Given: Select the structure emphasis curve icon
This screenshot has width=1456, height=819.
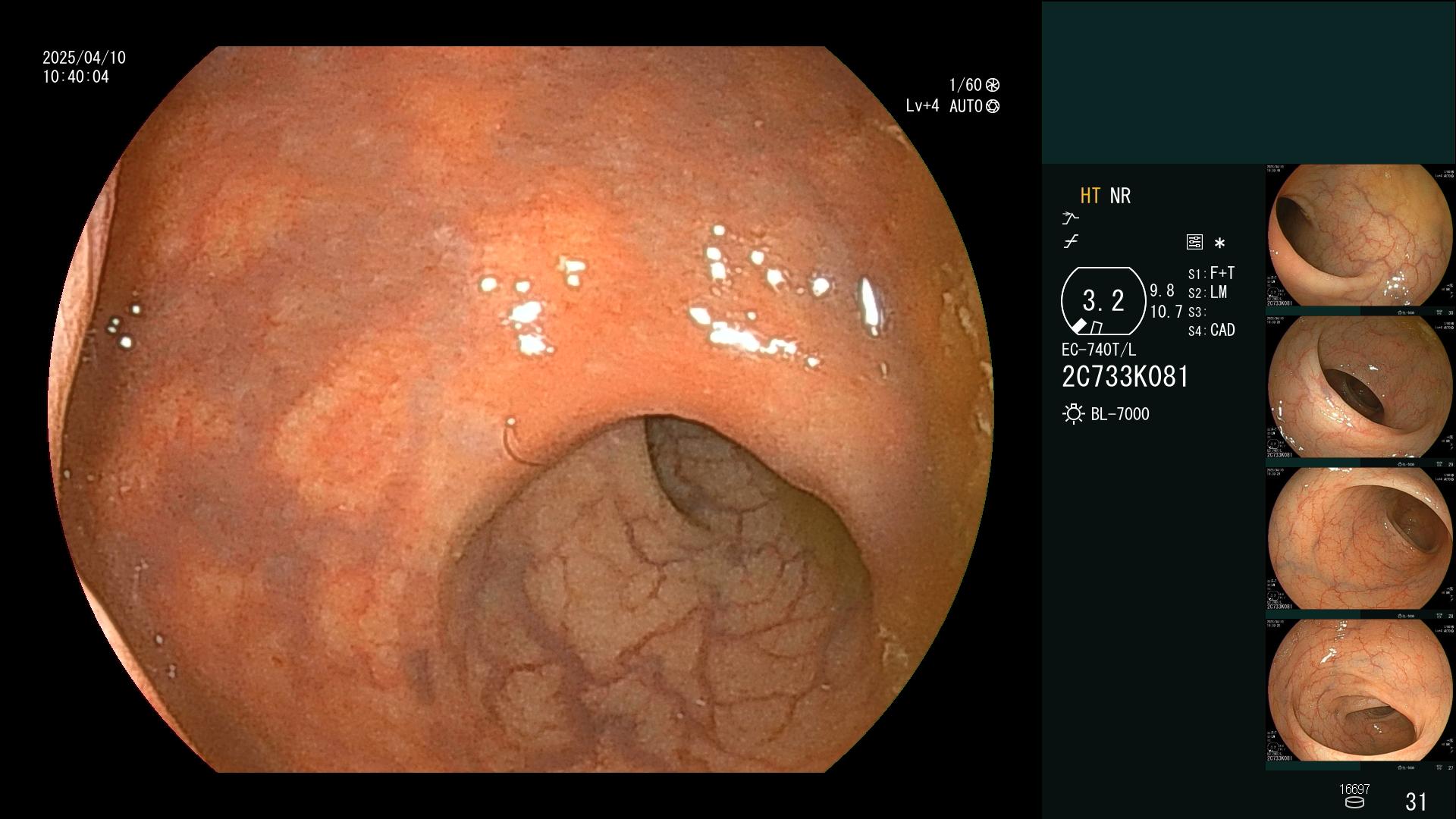Looking at the screenshot, I should [x=1070, y=218].
